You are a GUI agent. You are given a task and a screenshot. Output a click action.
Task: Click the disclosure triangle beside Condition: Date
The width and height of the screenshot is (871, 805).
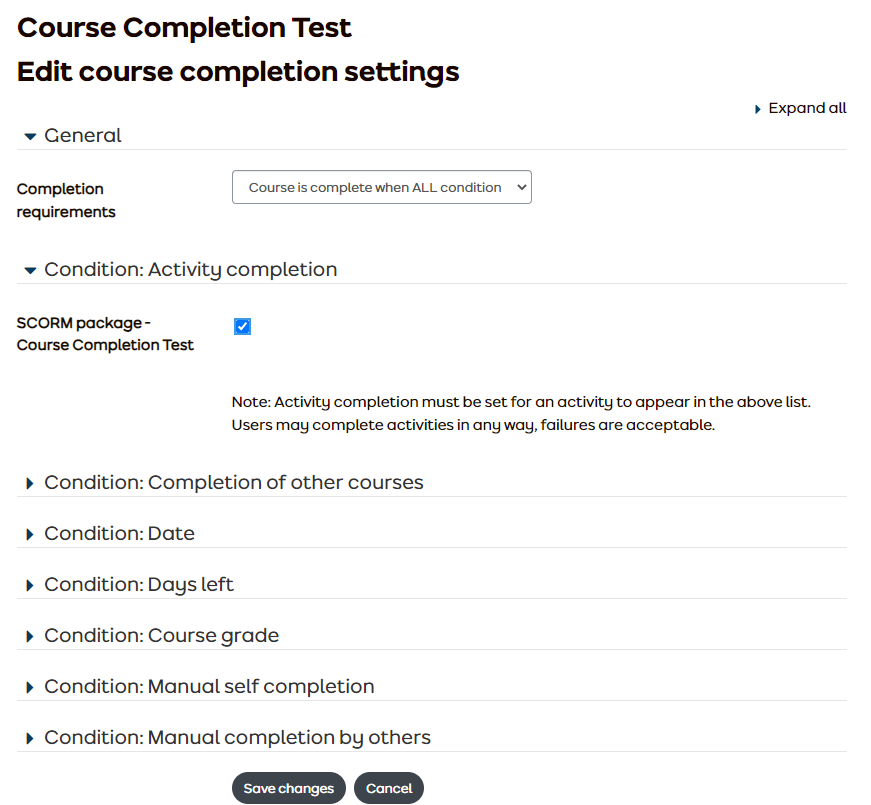click(x=29, y=533)
